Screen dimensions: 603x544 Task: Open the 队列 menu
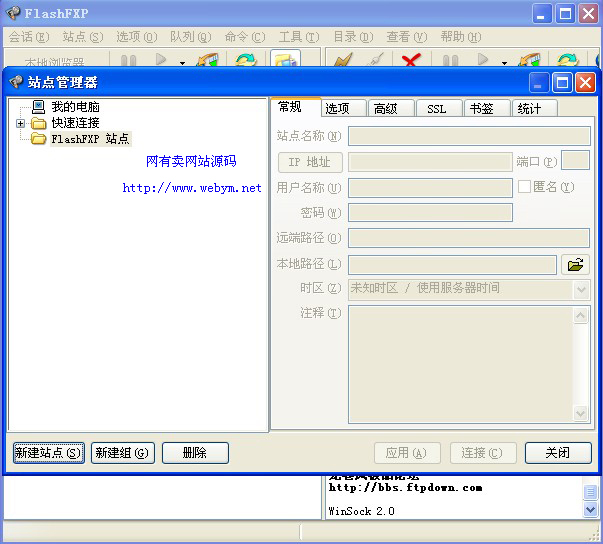pos(191,37)
